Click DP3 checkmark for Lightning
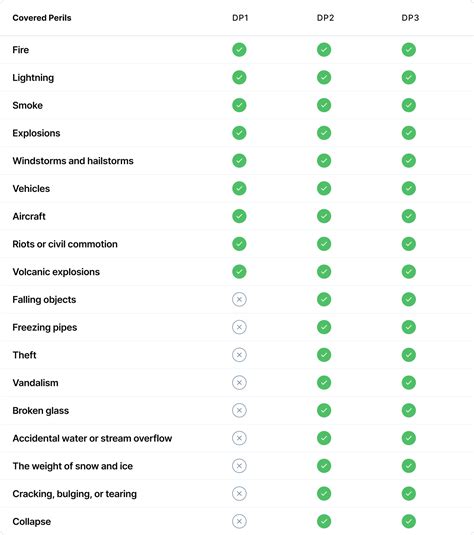 point(408,77)
